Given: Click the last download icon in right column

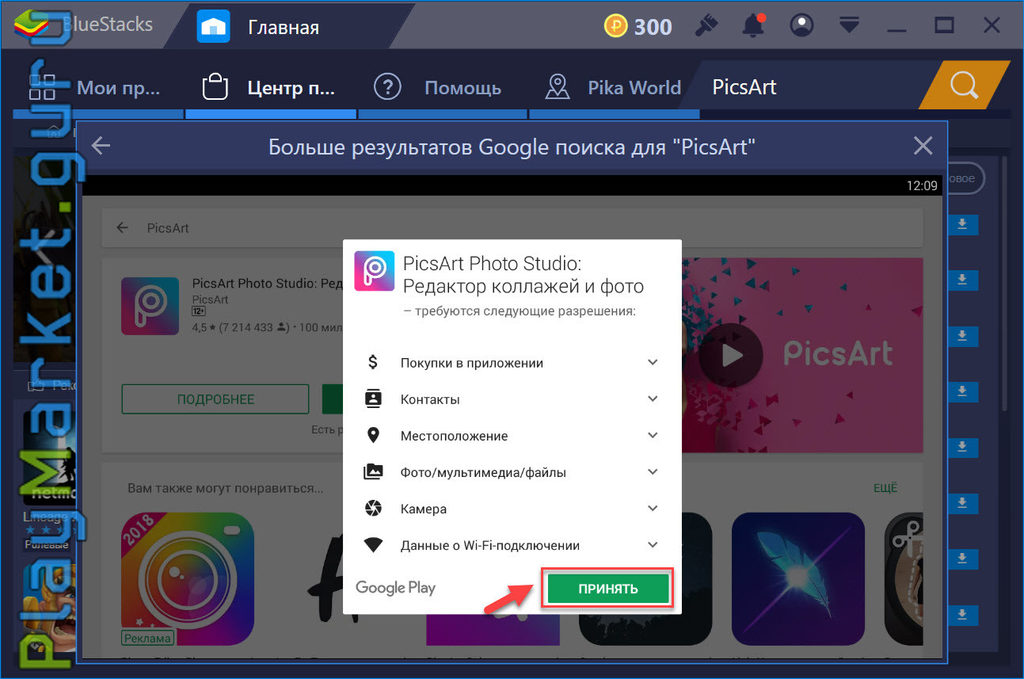Looking at the screenshot, I should point(962,614).
